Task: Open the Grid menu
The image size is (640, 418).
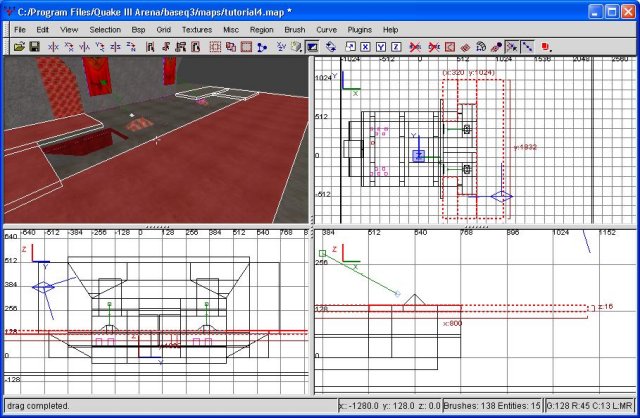Action: pos(163,30)
